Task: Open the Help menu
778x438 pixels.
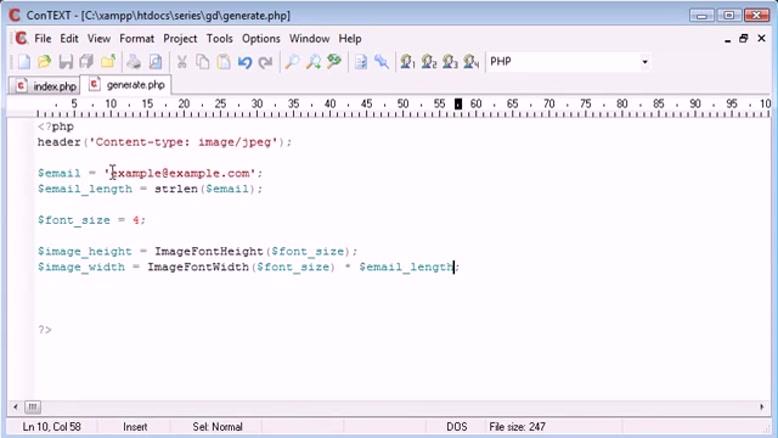Action: [350, 39]
